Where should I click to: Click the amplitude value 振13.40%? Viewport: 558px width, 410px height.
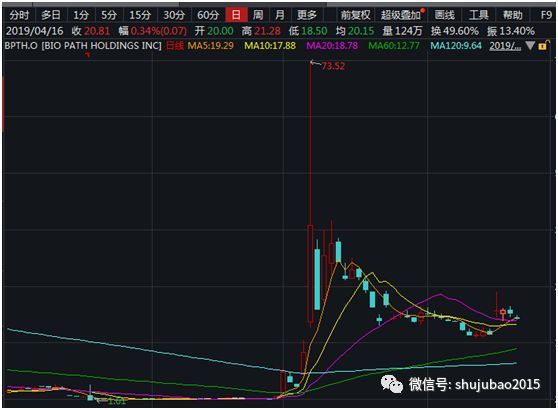coord(511,31)
